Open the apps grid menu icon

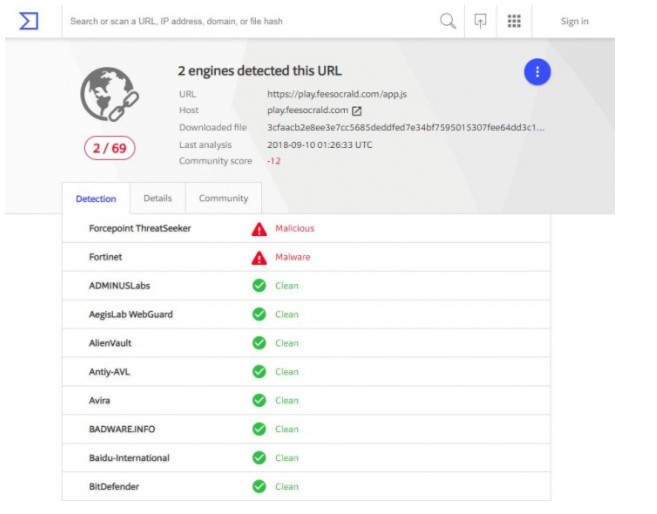[514, 21]
